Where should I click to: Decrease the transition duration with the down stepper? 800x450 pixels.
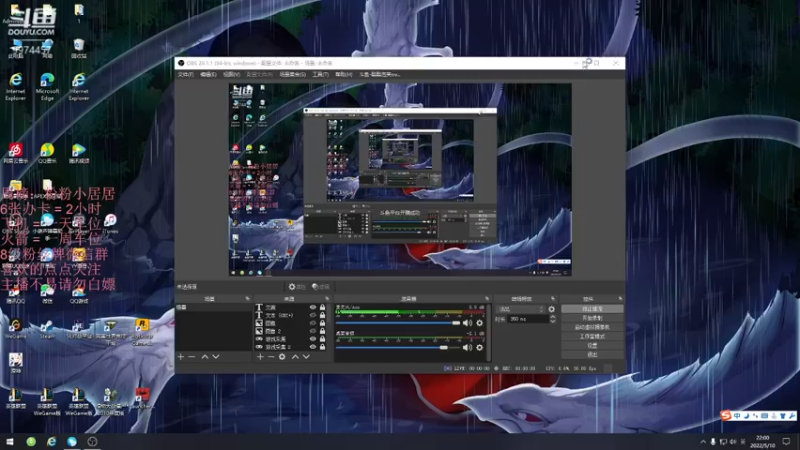tap(553, 321)
